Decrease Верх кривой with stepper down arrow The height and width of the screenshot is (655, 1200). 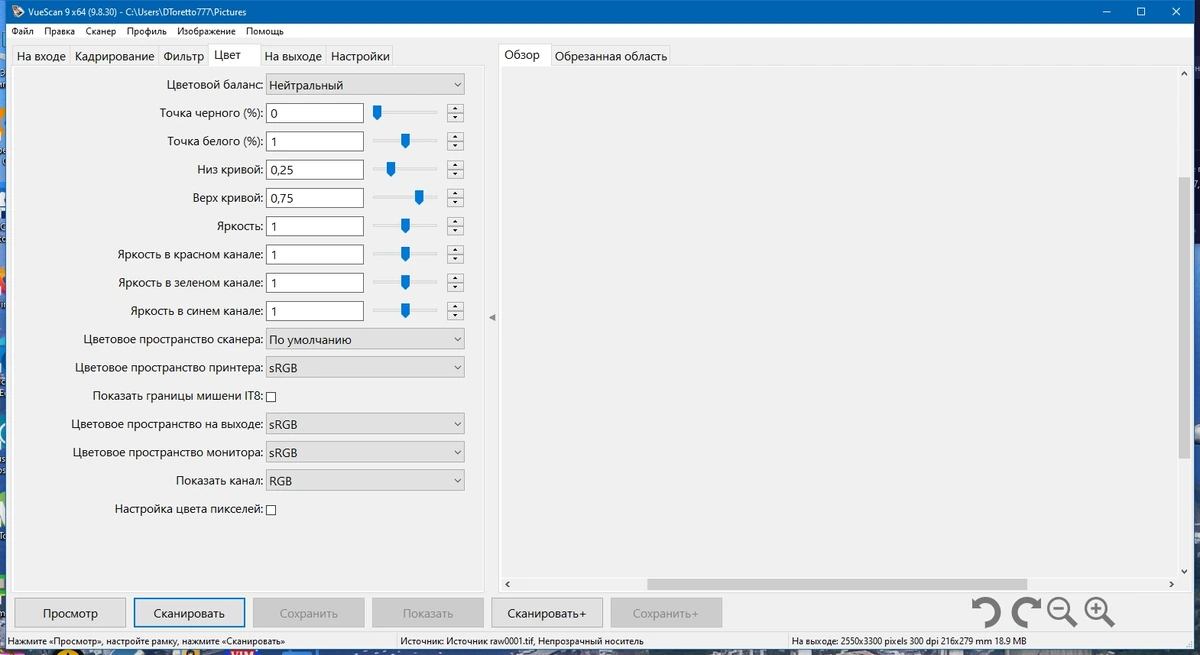456,203
